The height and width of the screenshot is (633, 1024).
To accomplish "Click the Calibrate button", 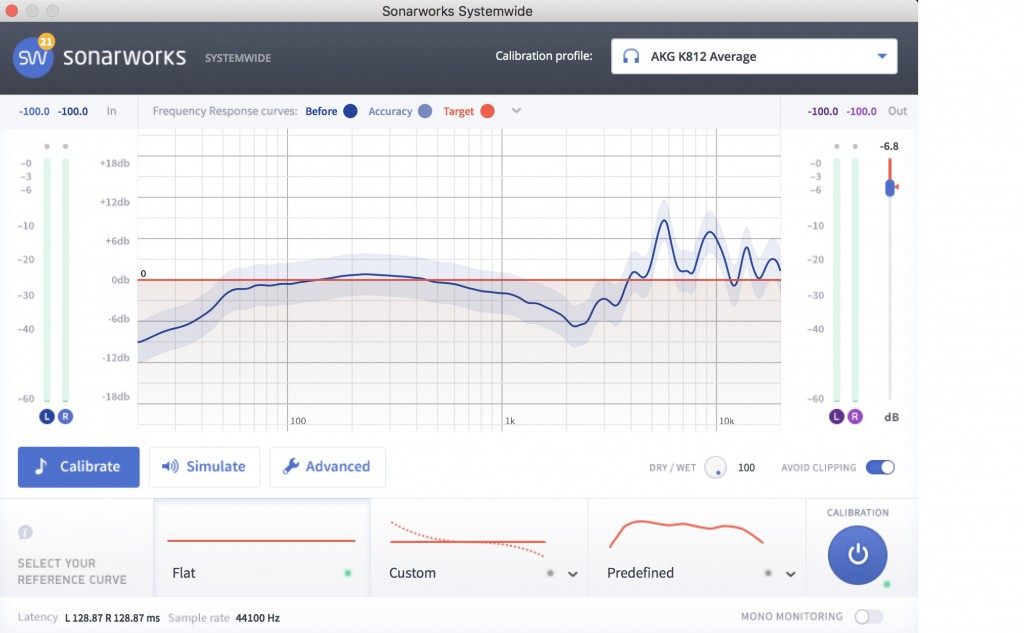I will pyautogui.click(x=78, y=467).
